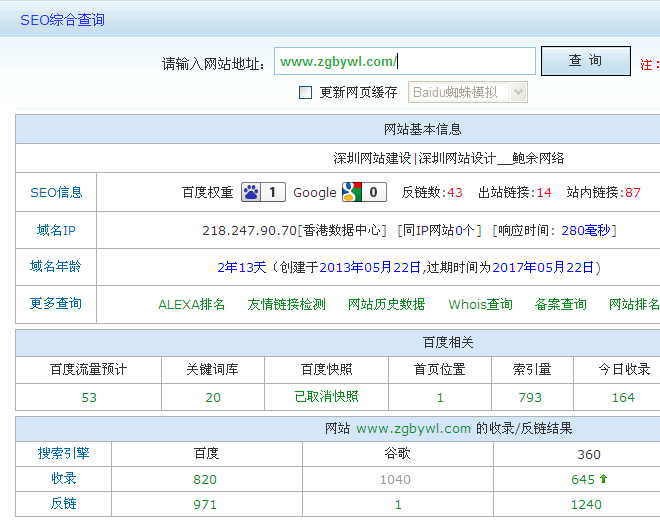This screenshot has width=660, height=520.
Task: Click the 今日收录 value 164
Action: [623, 397]
